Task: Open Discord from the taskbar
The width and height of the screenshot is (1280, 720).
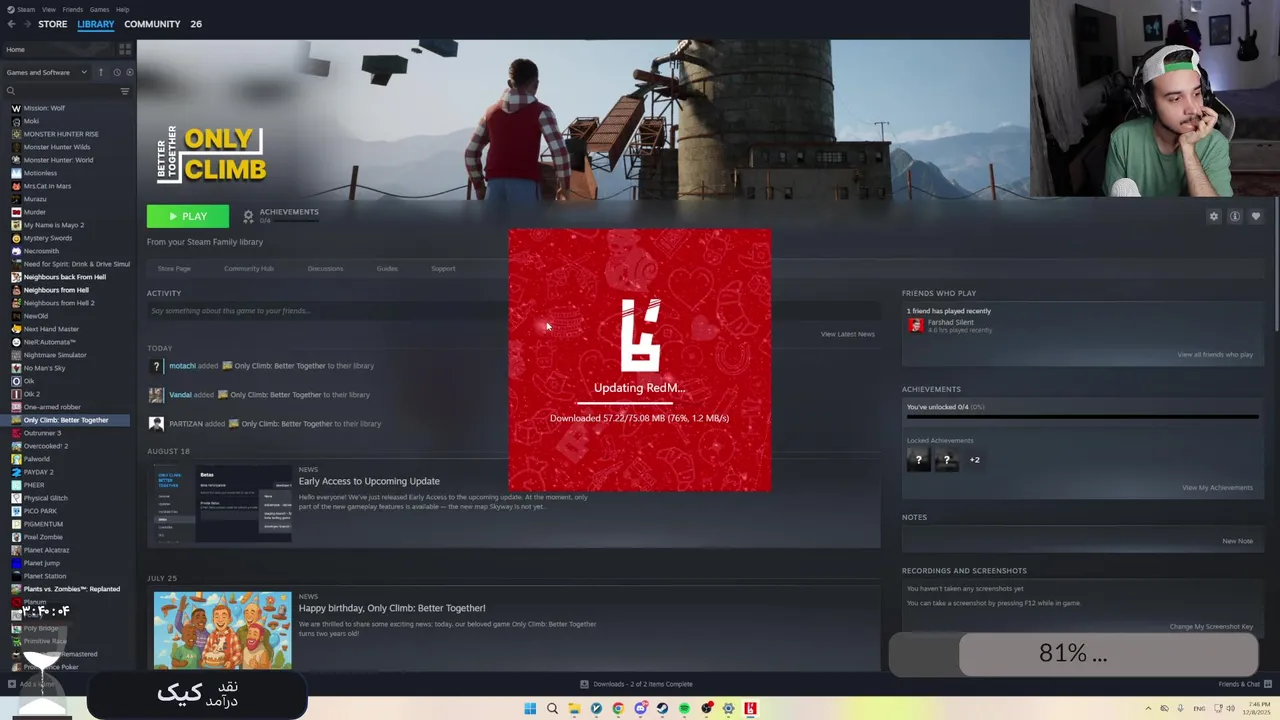Action: click(x=640, y=709)
